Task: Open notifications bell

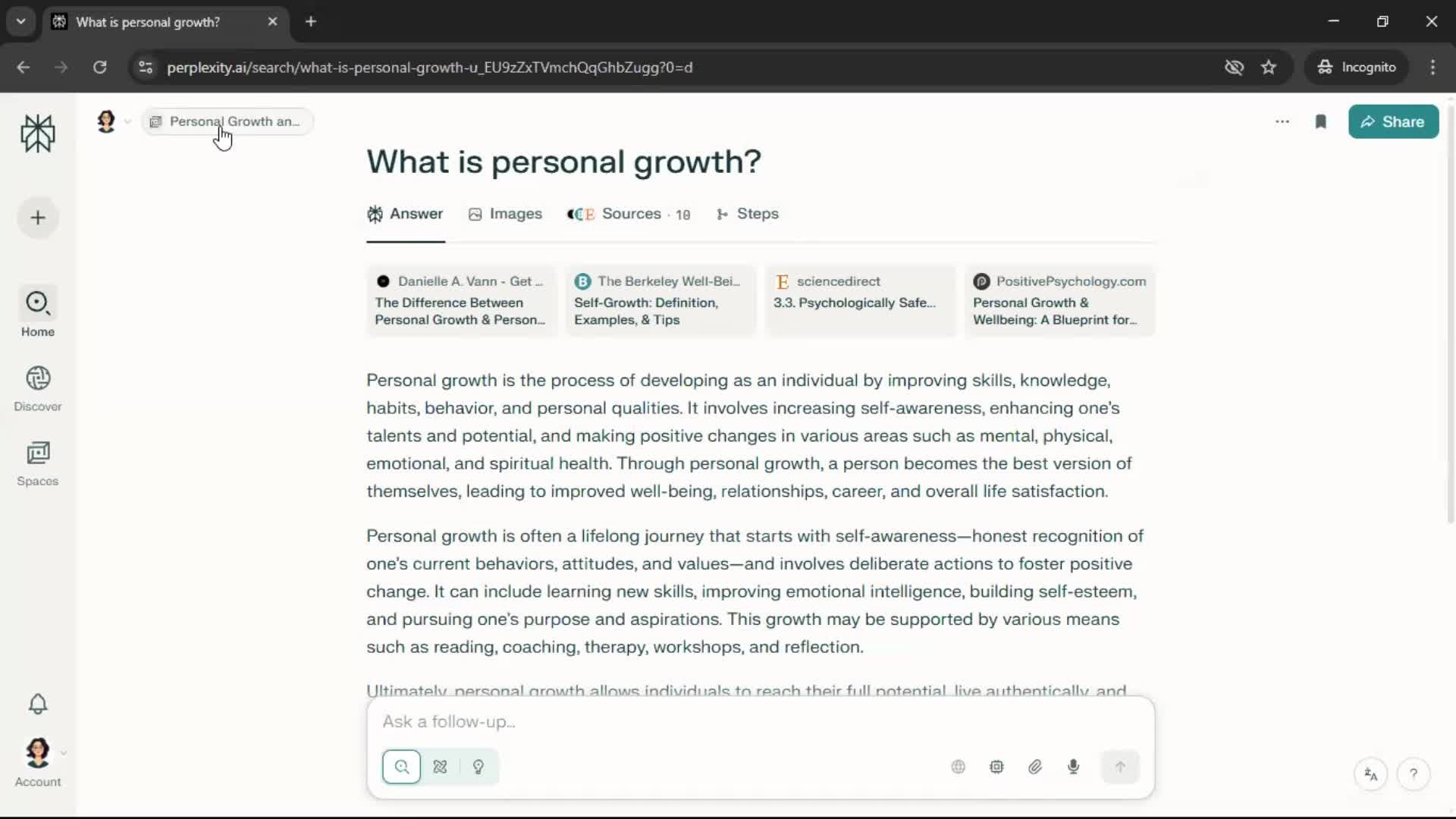Action: coord(38,704)
